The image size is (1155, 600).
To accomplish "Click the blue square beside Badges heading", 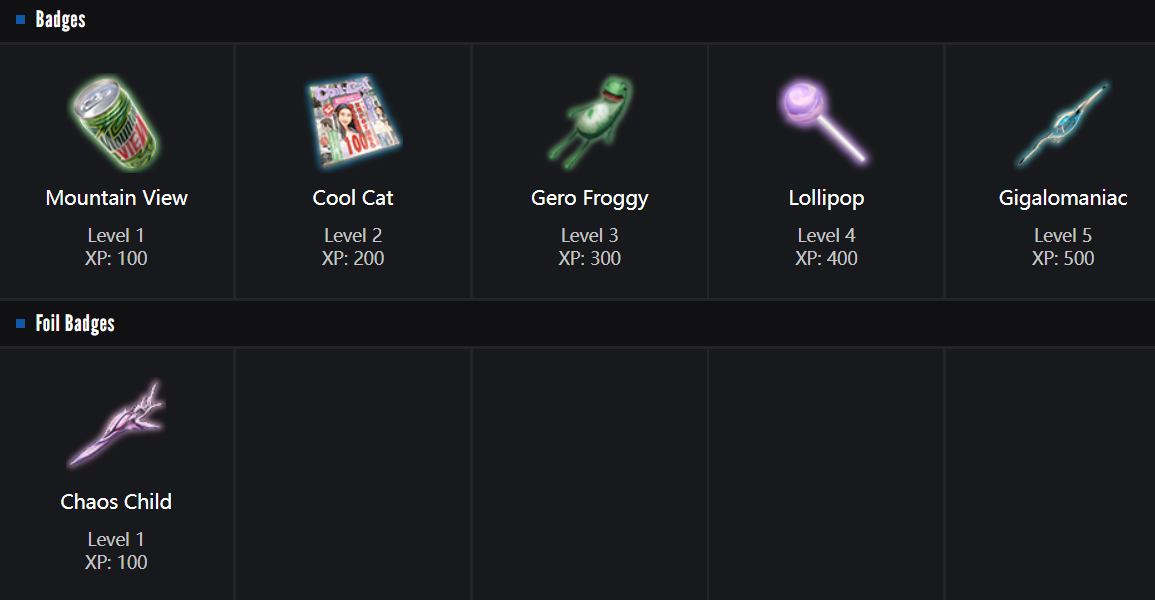I will (21, 20).
